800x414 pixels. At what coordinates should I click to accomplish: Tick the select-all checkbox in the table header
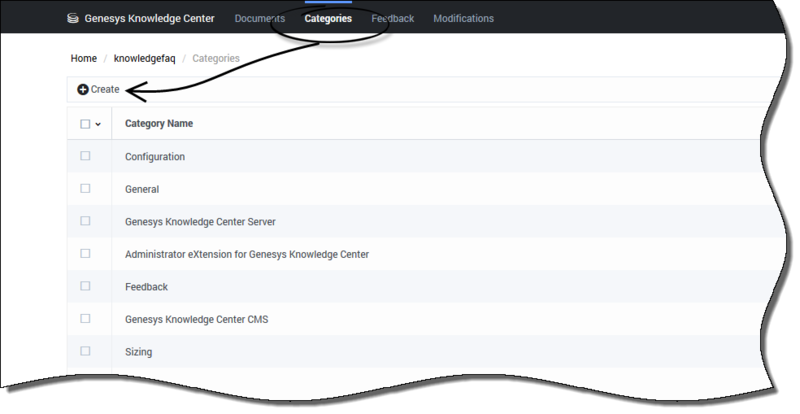point(85,124)
